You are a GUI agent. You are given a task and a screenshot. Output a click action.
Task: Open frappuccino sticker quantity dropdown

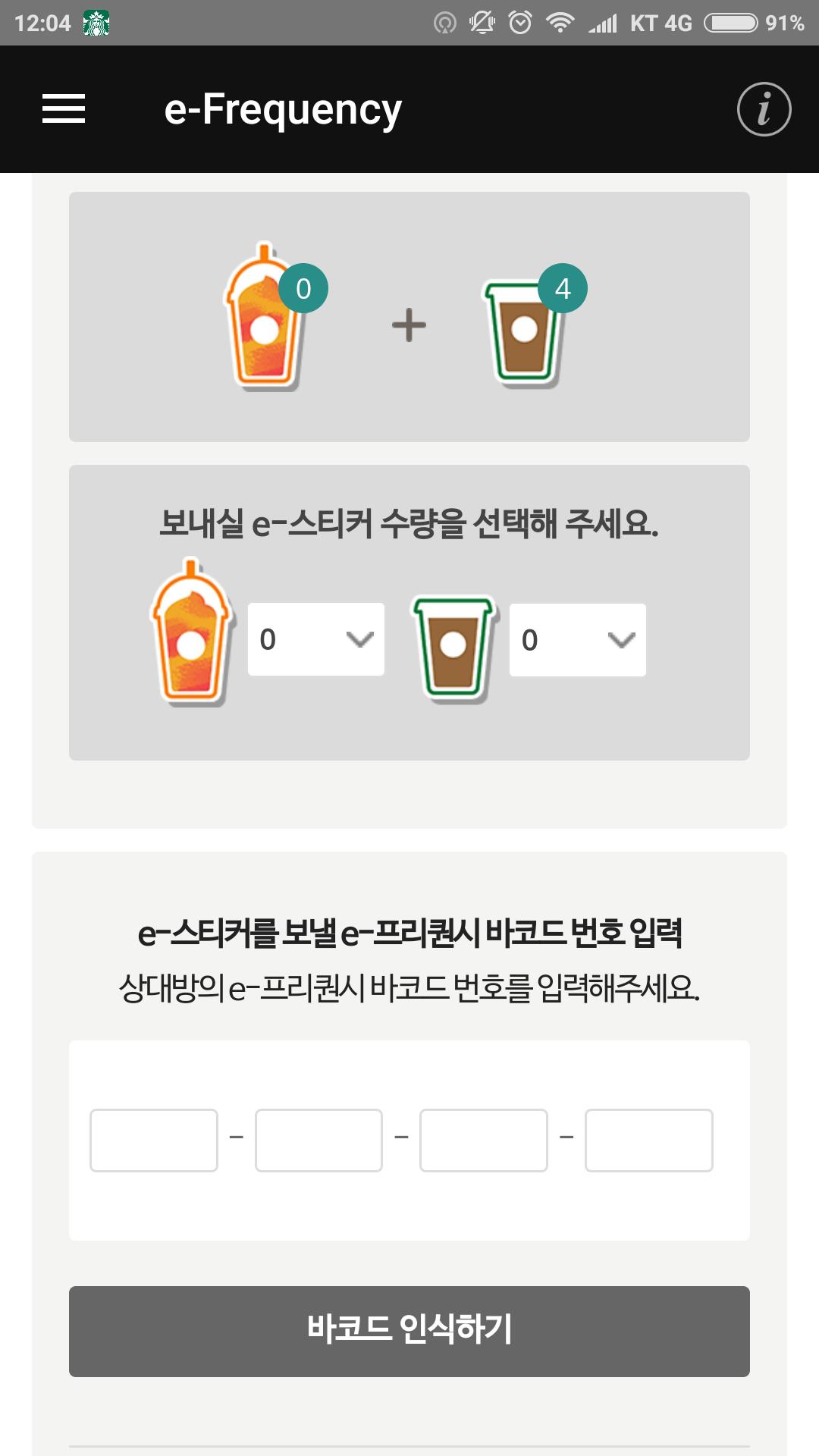pos(316,639)
